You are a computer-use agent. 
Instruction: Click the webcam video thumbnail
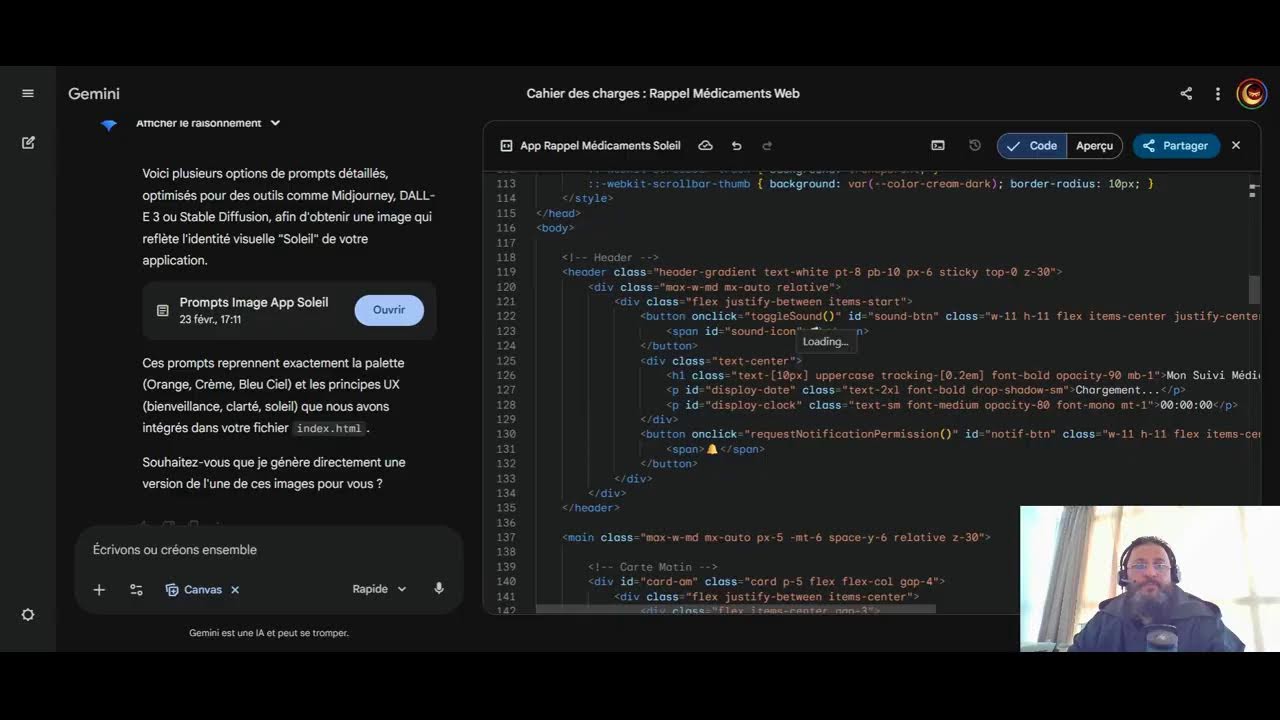(1149, 579)
